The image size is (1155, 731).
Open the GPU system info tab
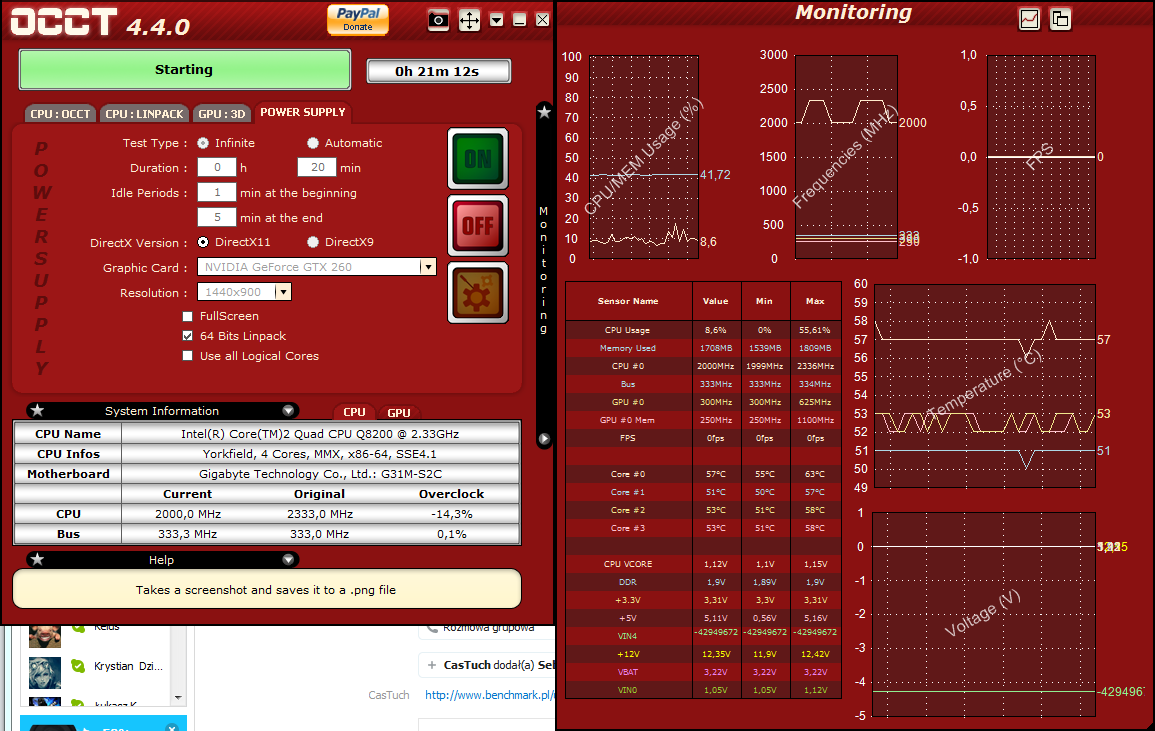pos(399,413)
